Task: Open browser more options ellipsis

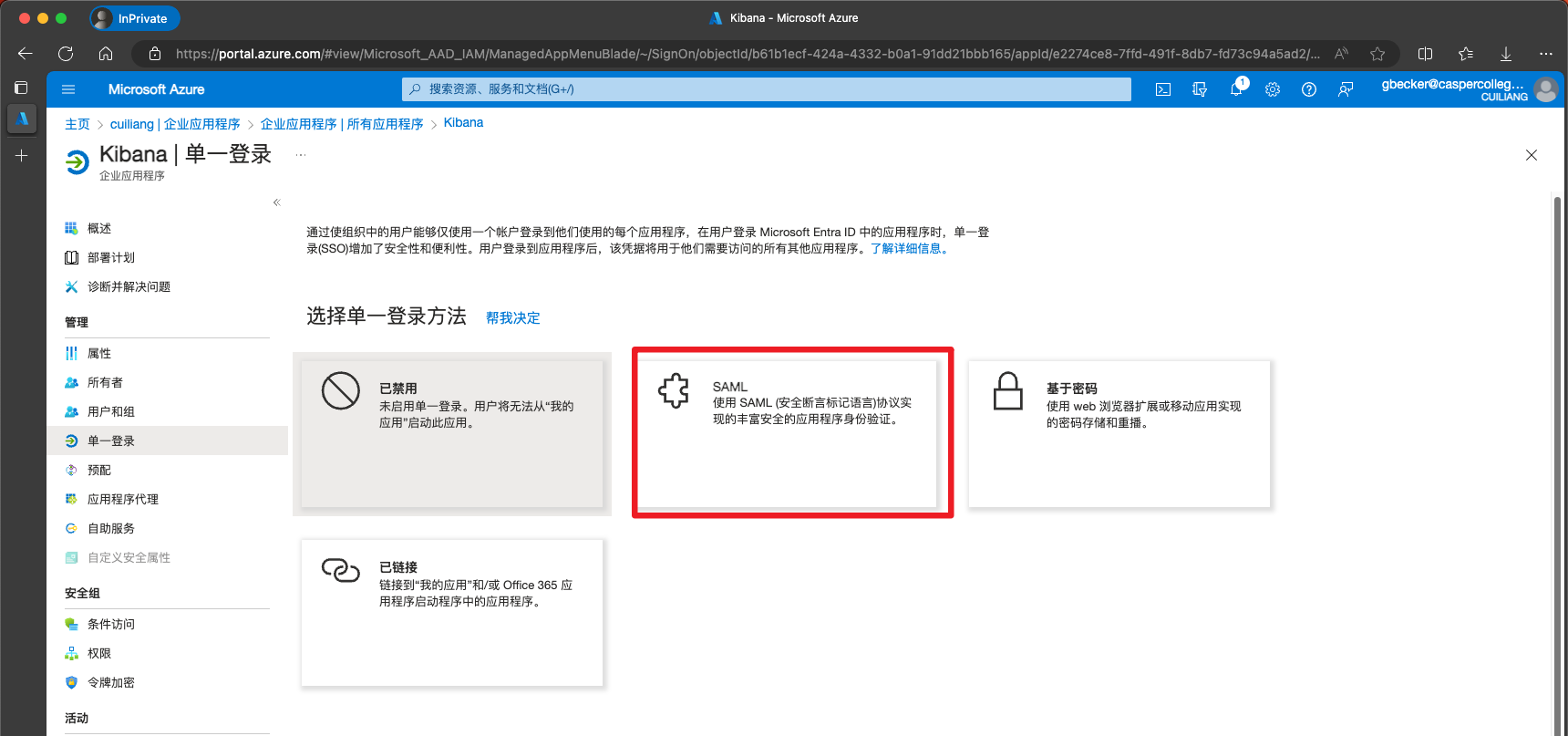Action: [x=1546, y=54]
